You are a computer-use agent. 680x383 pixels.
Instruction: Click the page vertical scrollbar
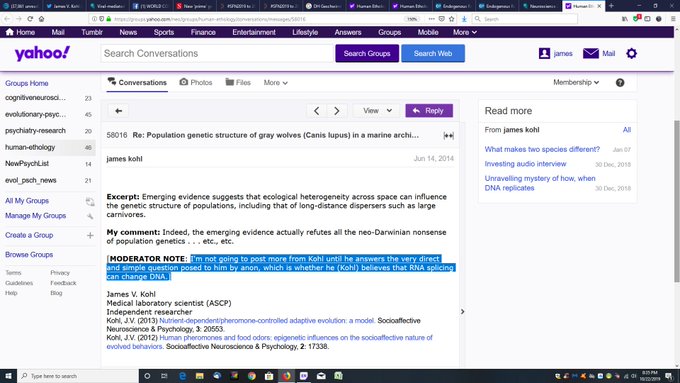pyautogui.click(x=677, y=201)
